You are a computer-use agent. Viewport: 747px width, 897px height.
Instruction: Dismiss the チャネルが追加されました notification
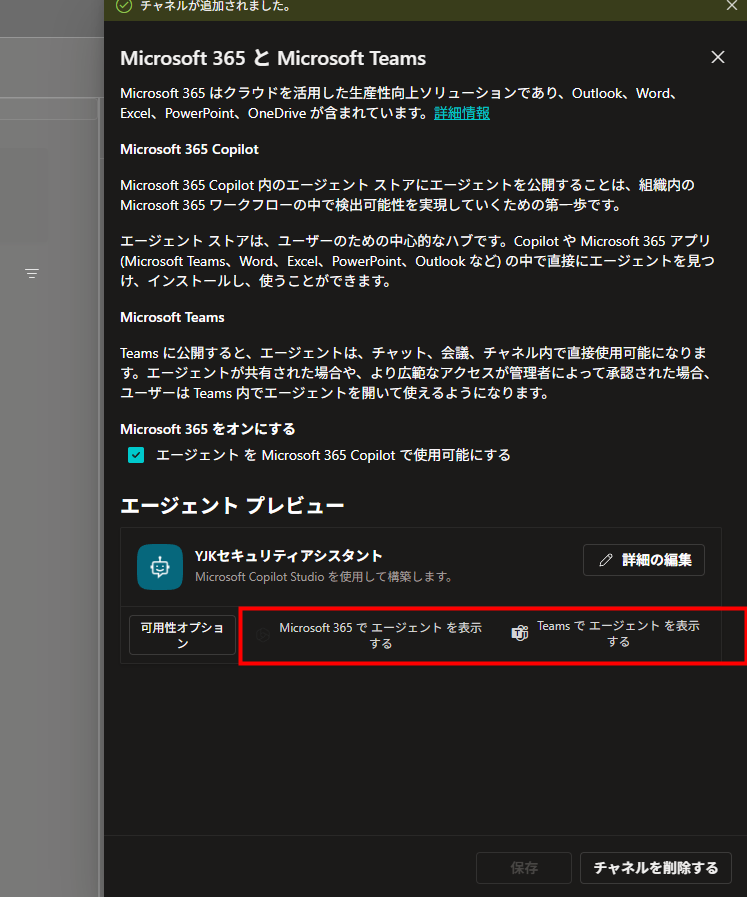732,6
